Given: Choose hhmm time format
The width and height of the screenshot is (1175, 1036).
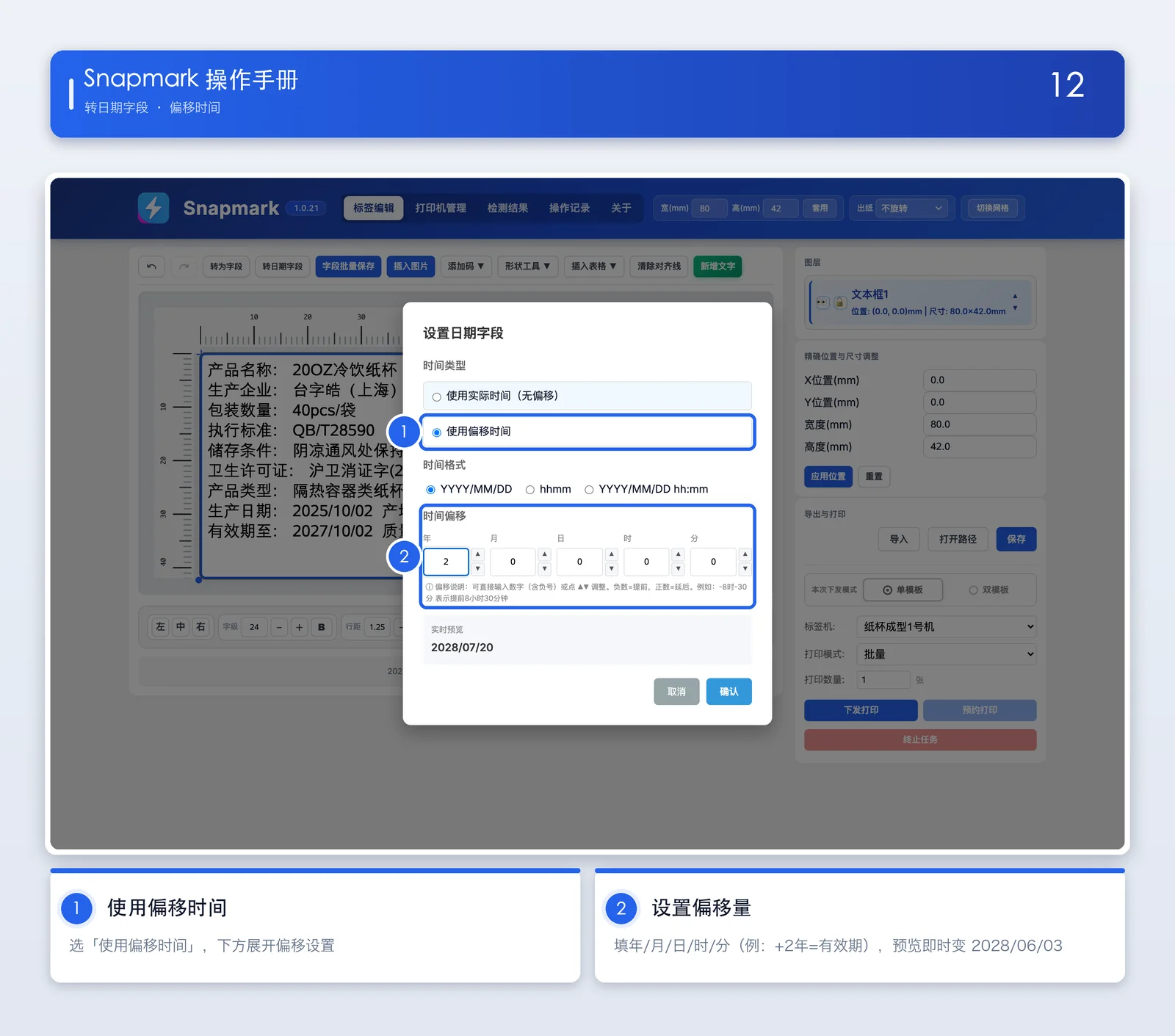Looking at the screenshot, I should (x=549, y=489).
